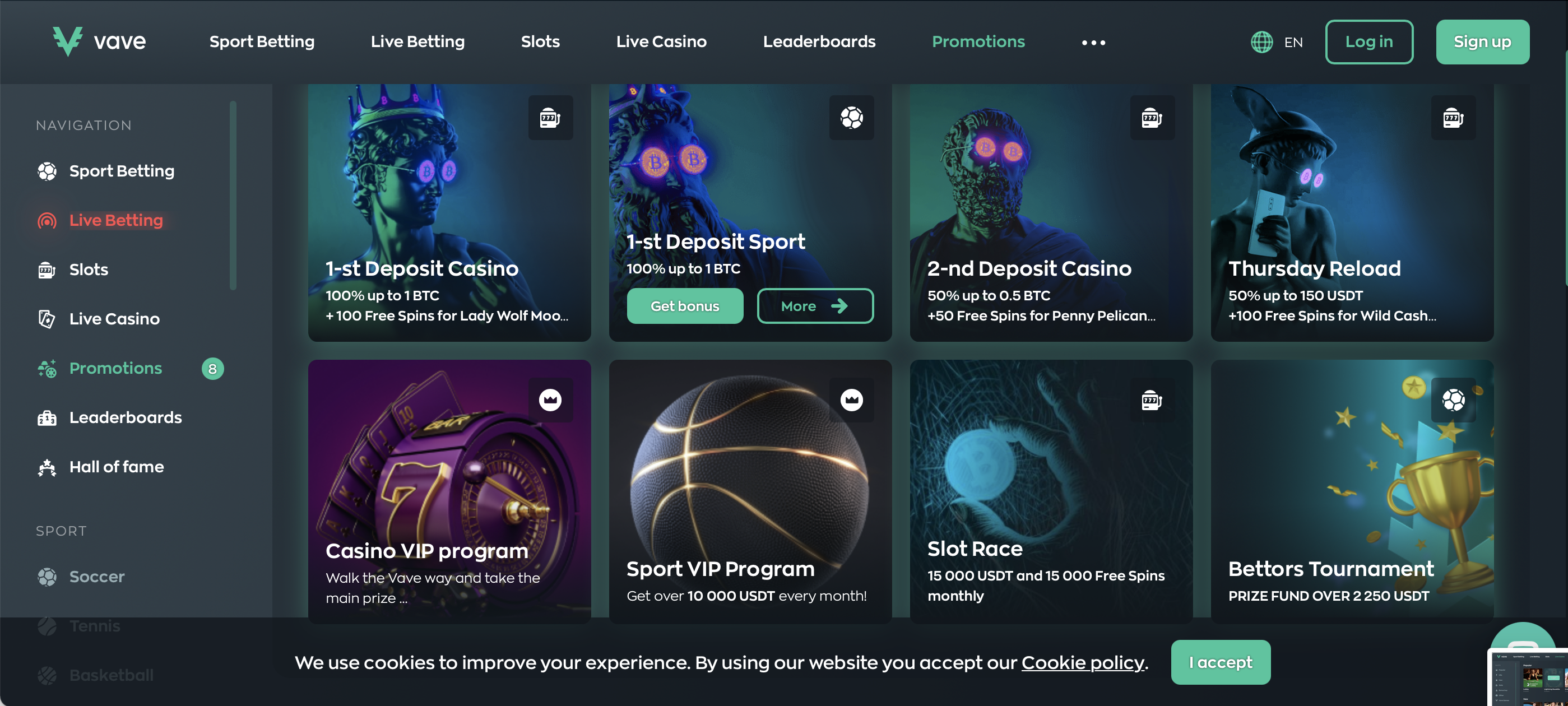
Task: Click the crown icon on Sport VIP Program
Action: coord(852,400)
